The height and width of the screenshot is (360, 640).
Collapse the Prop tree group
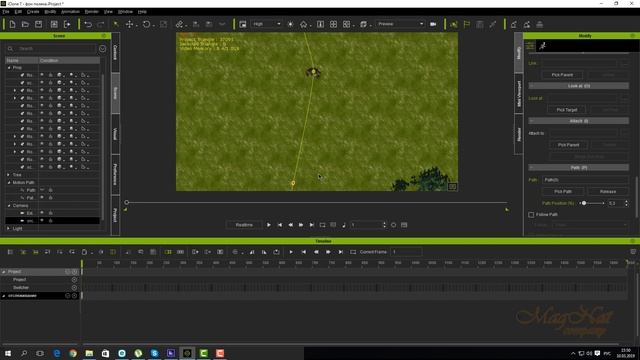9,68
